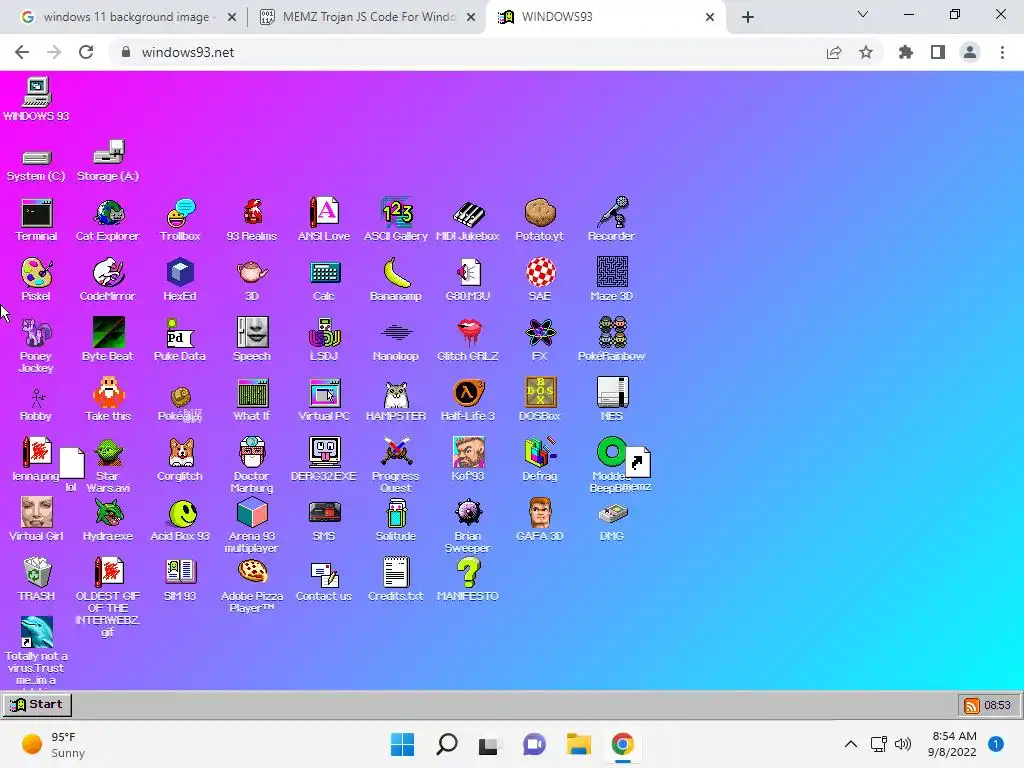Open ASCII Gallery icon
Viewport: 1024px width, 768px height.
pyautogui.click(x=396, y=220)
